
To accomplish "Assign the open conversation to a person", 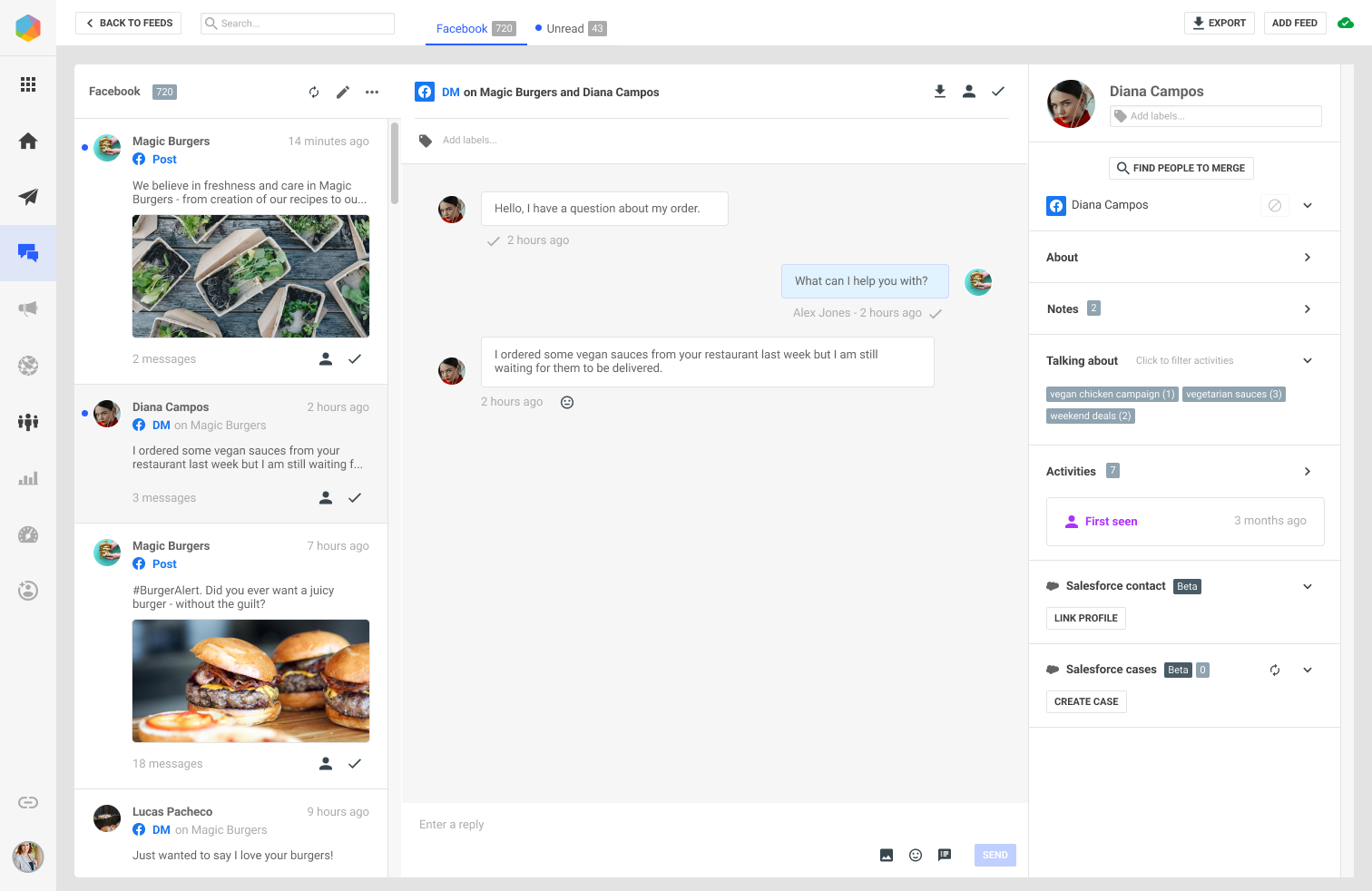I will 969,92.
